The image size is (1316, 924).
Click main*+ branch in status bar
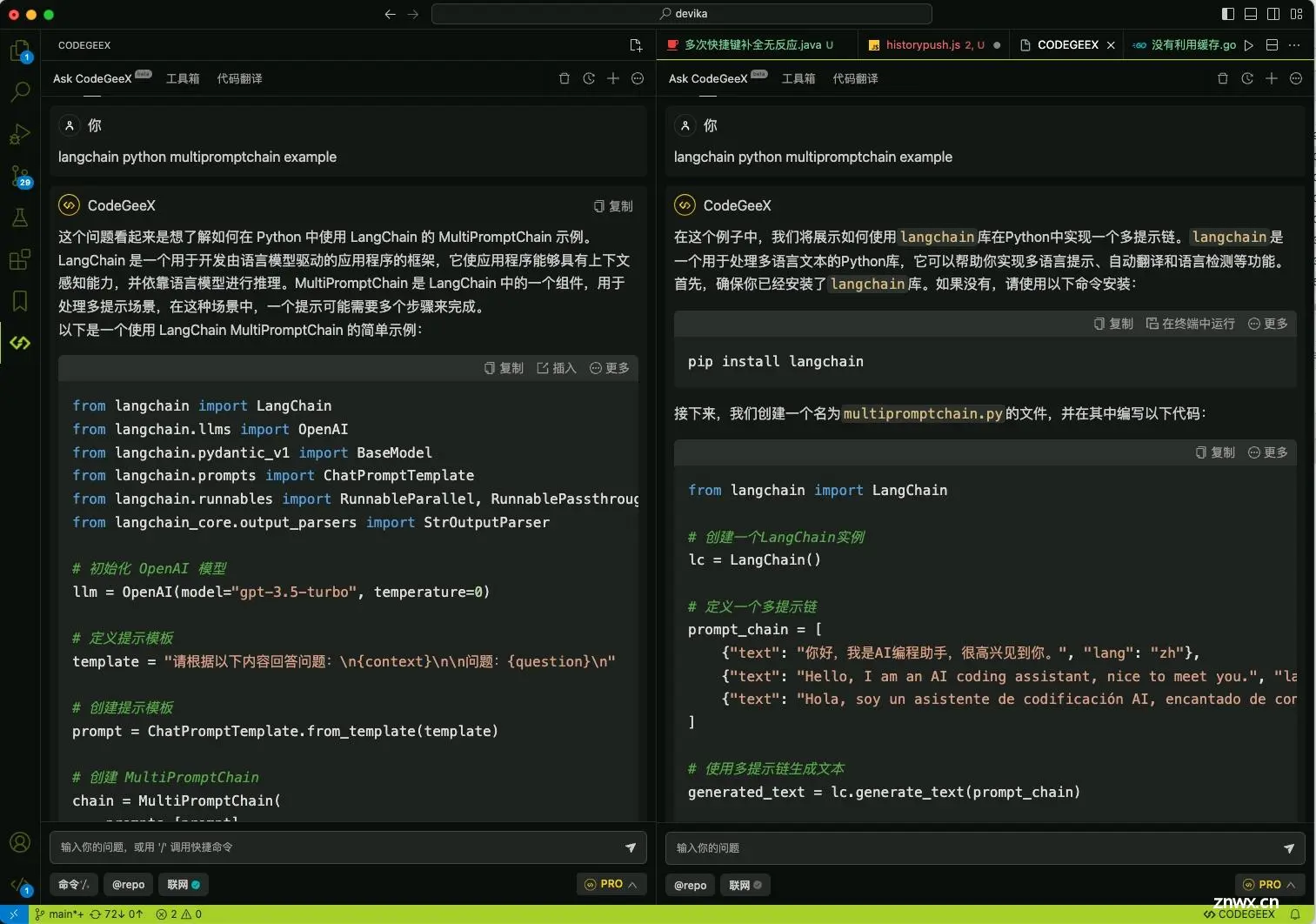pyautogui.click(x=59, y=914)
